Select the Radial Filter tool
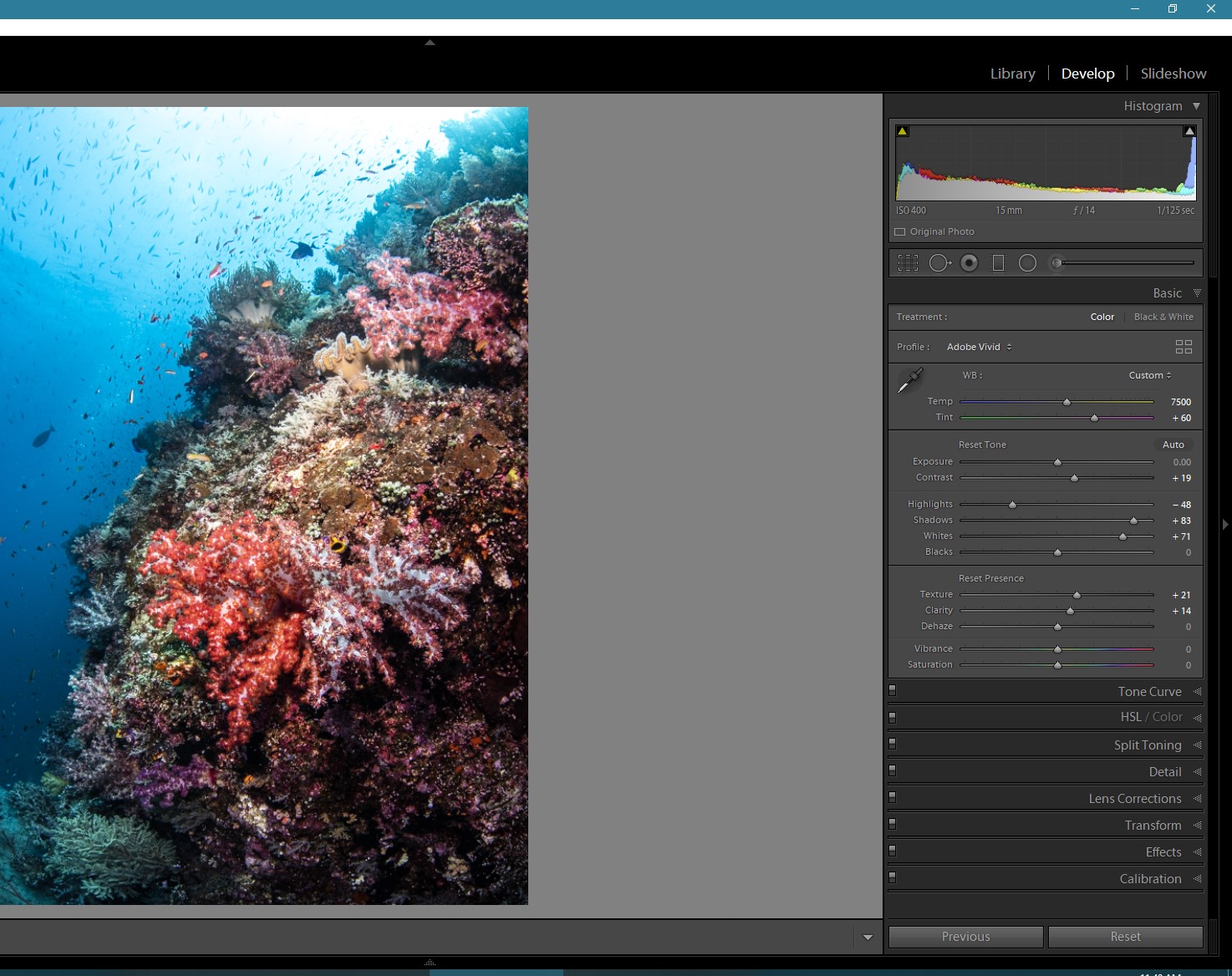Image resolution: width=1232 pixels, height=976 pixels. click(1027, 262)
